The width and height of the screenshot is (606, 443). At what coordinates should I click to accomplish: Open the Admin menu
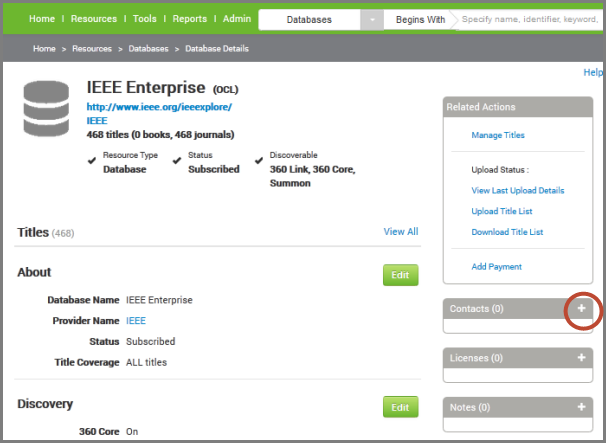coord(237,19)
